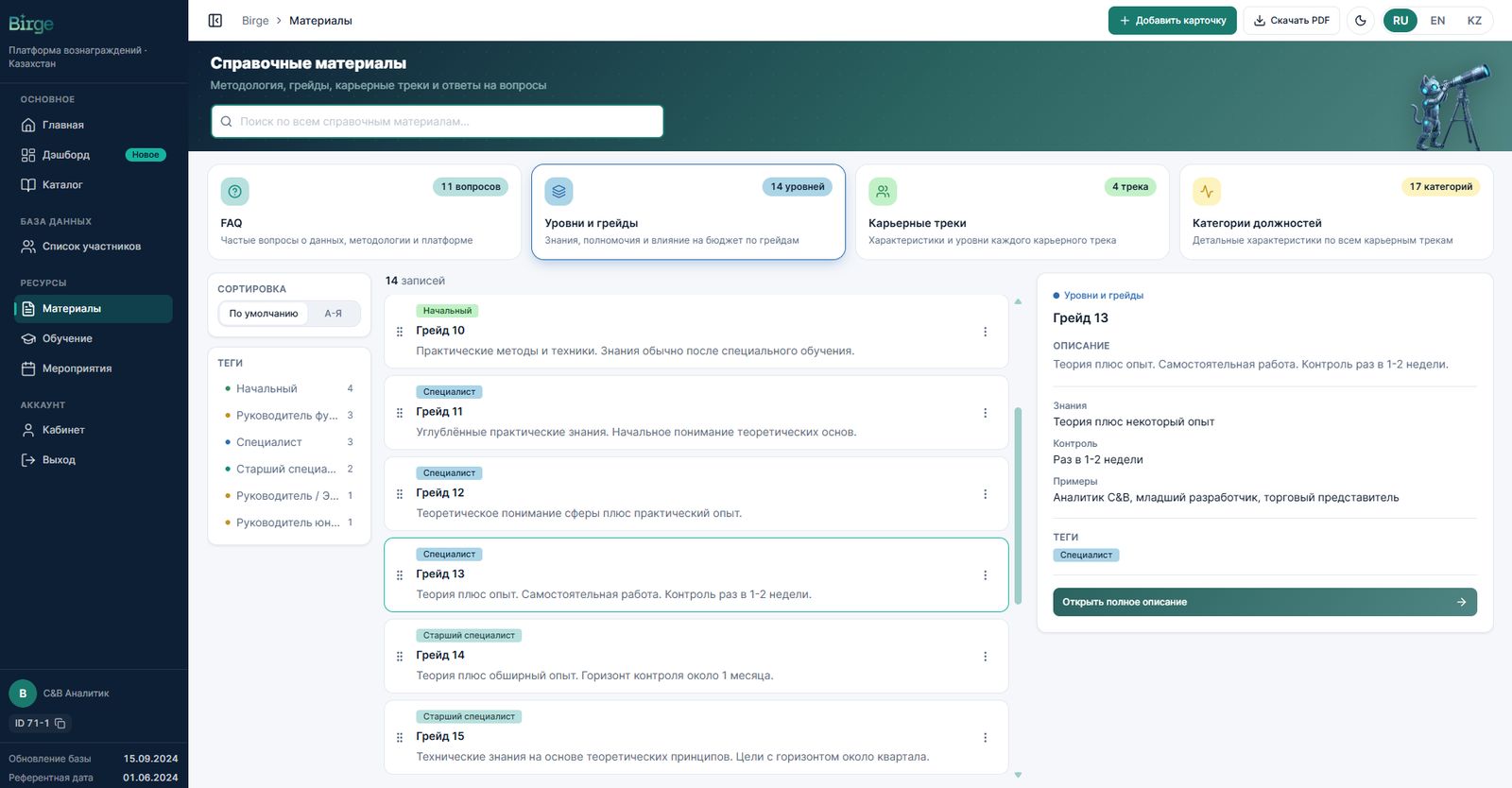Copy ID 71-1 with copy icon
1512x788 pixels.
pyautogui.click(x=60, y=724)
